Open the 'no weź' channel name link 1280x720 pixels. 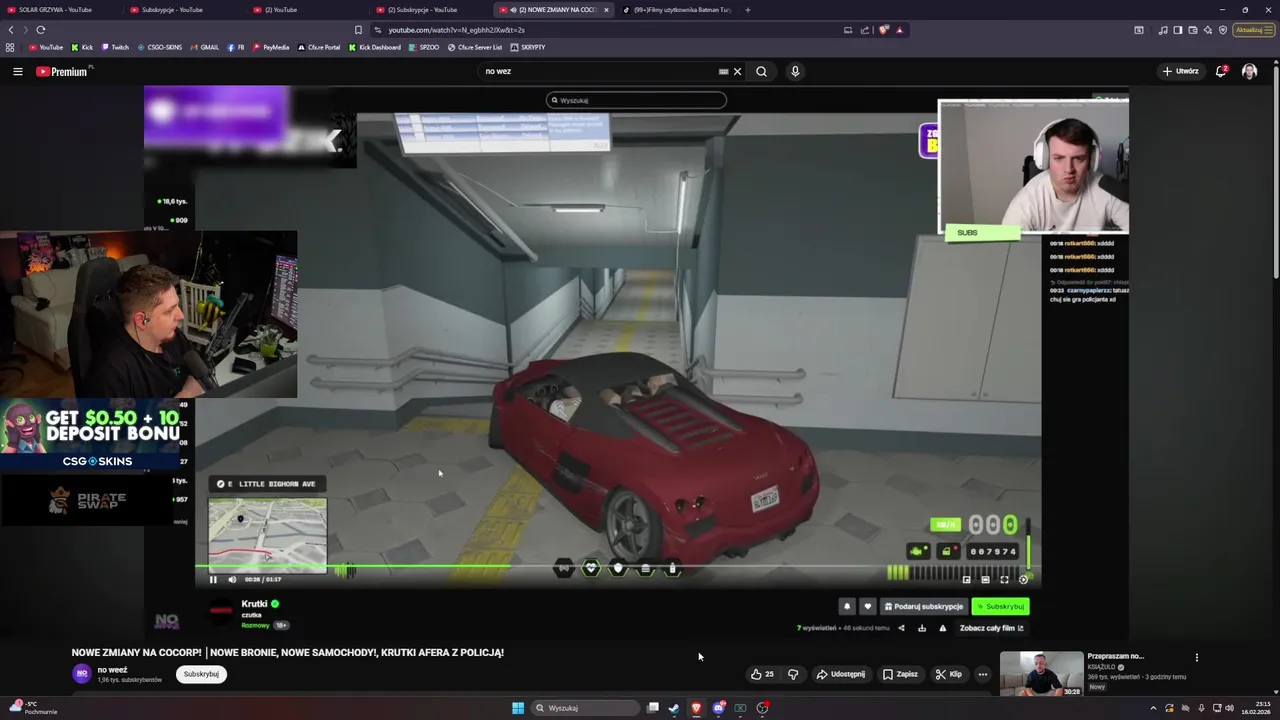pyautogui.click(x=112, y=670)
